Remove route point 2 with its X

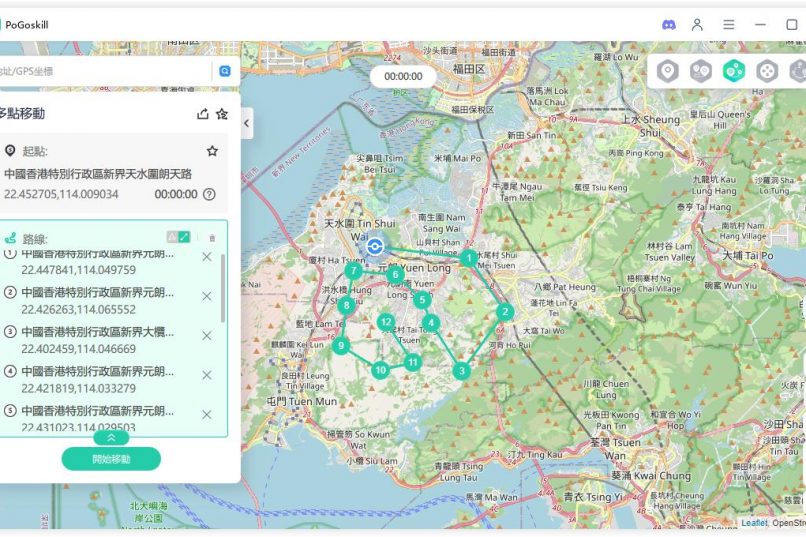click(207, 296)
